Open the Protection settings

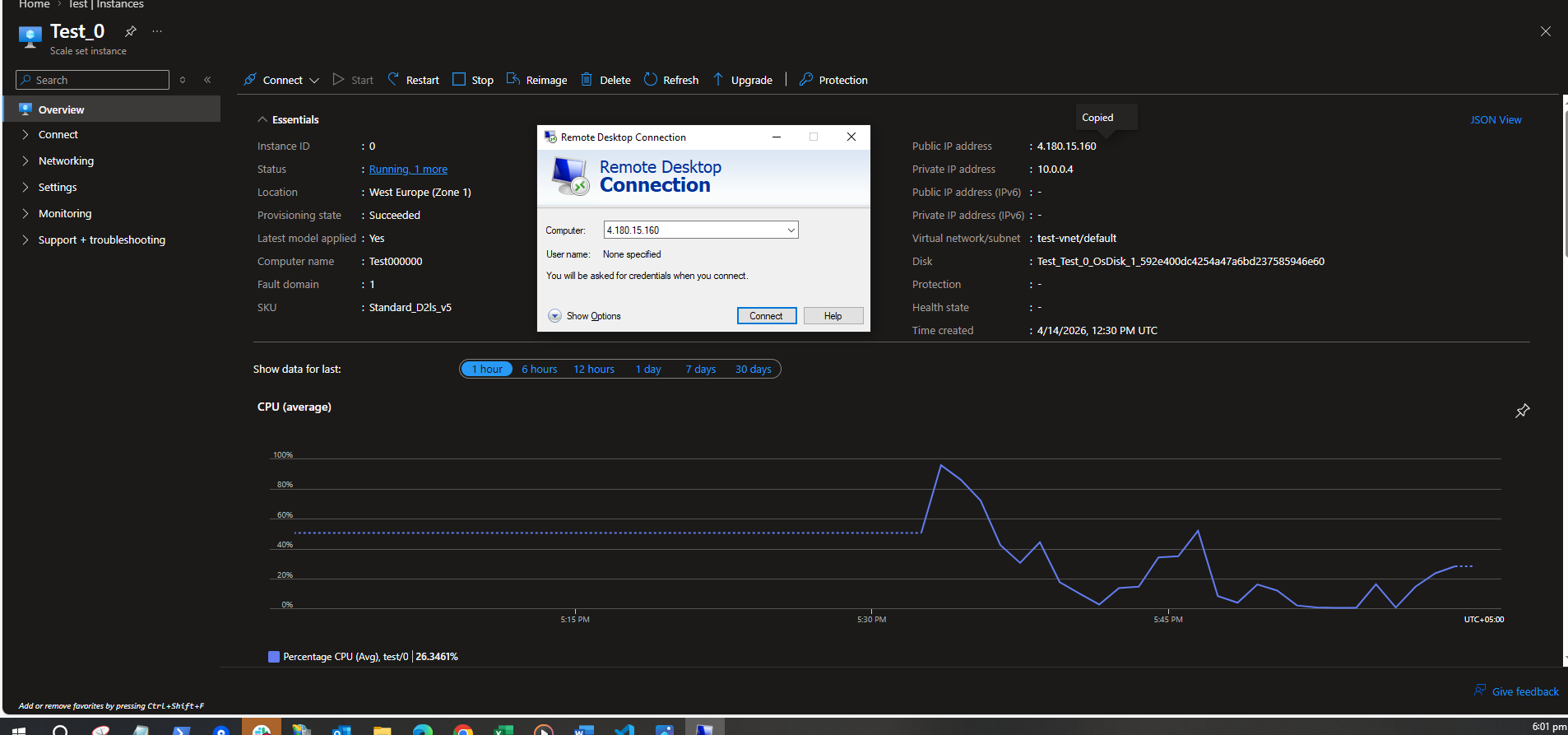point(833,80)
